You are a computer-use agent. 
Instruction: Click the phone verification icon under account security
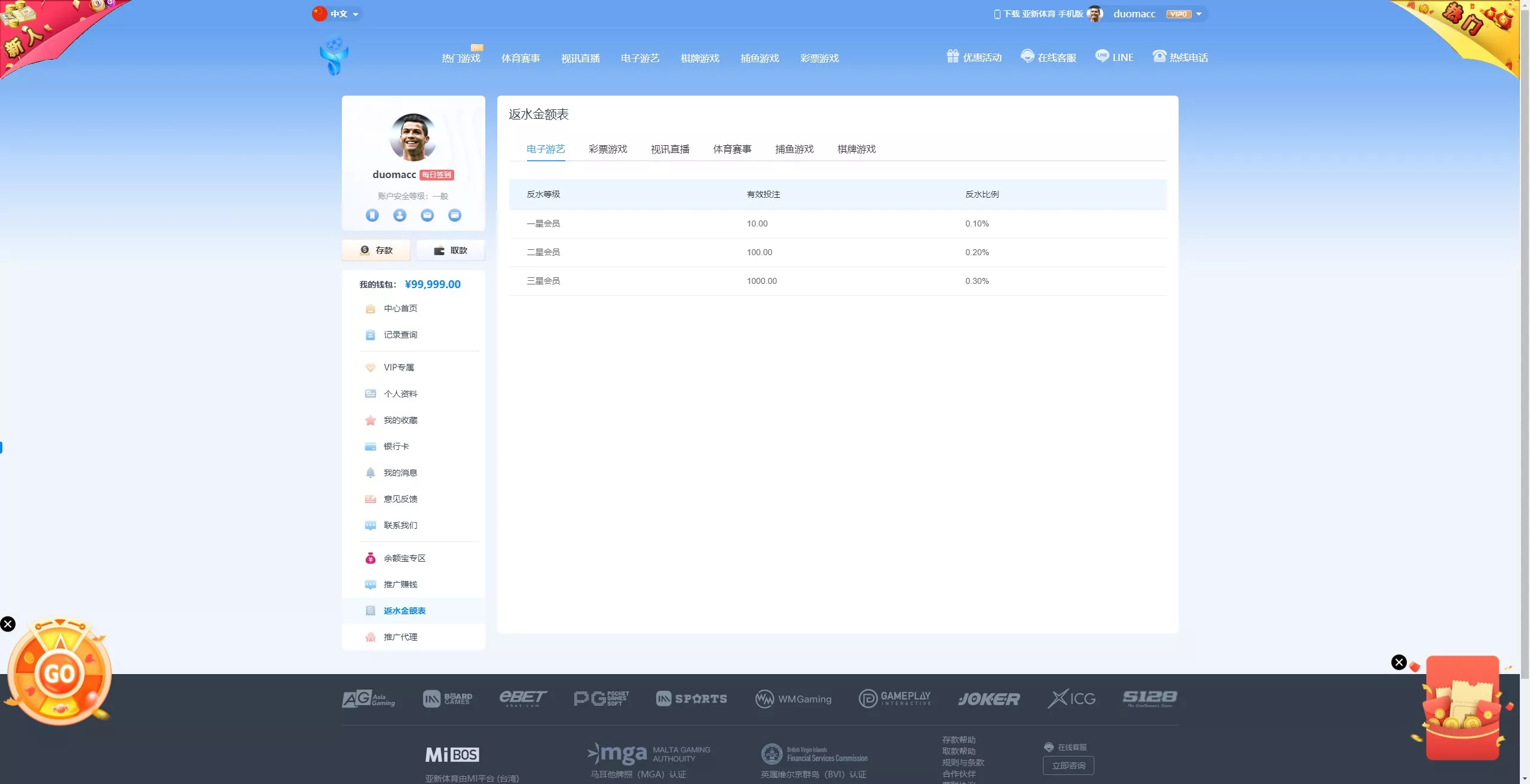(x=372, y=215)
